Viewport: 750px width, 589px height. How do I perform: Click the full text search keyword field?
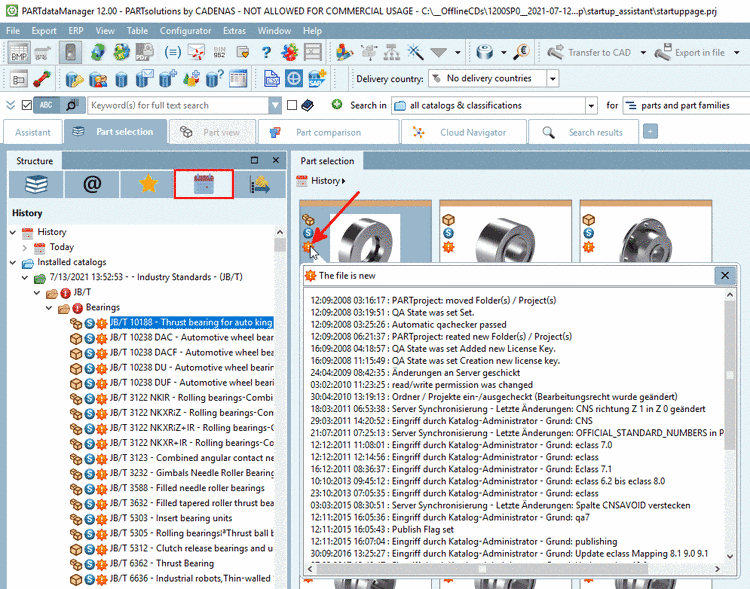click(x=178, y=105)
